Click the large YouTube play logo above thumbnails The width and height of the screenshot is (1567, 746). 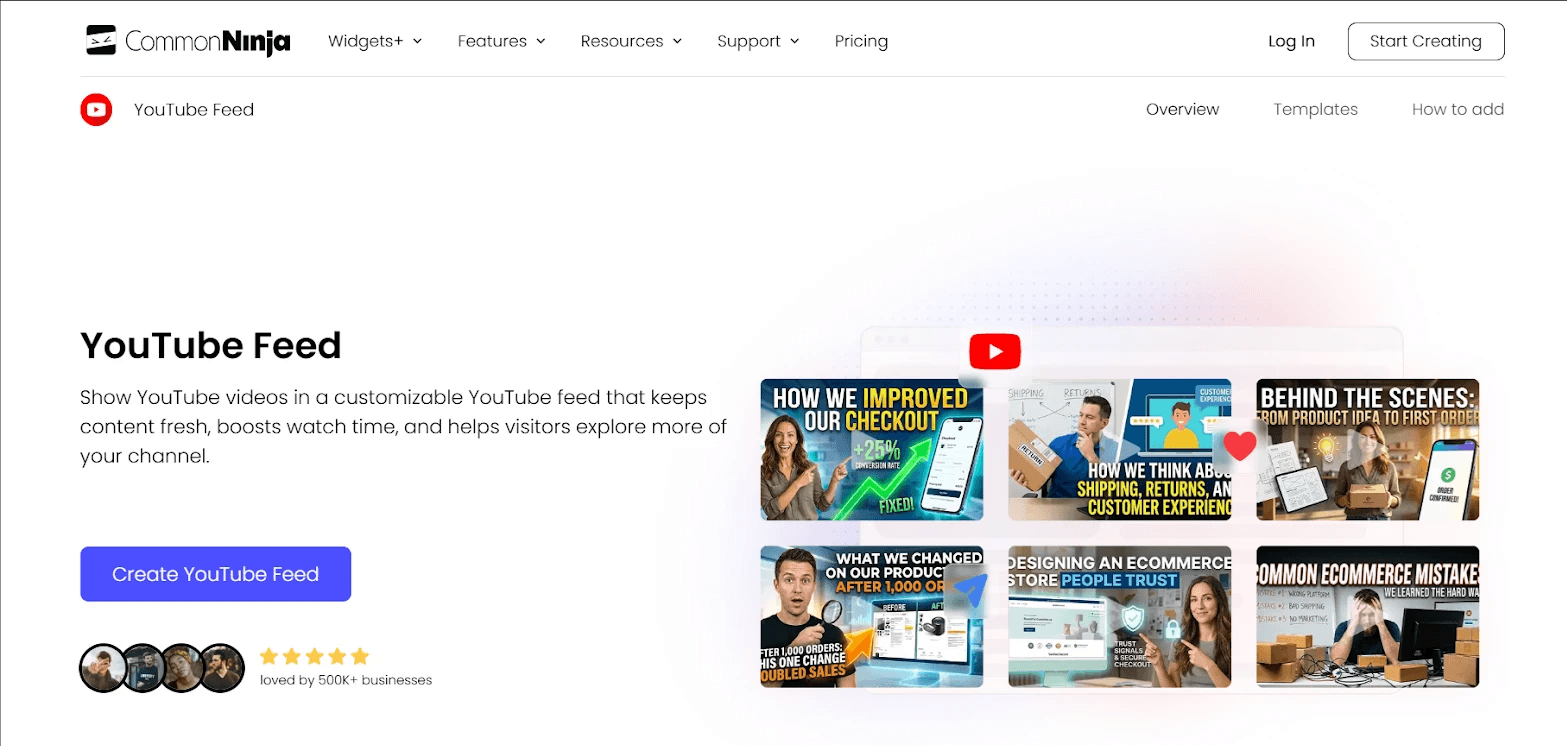click(x=994, y=352)
